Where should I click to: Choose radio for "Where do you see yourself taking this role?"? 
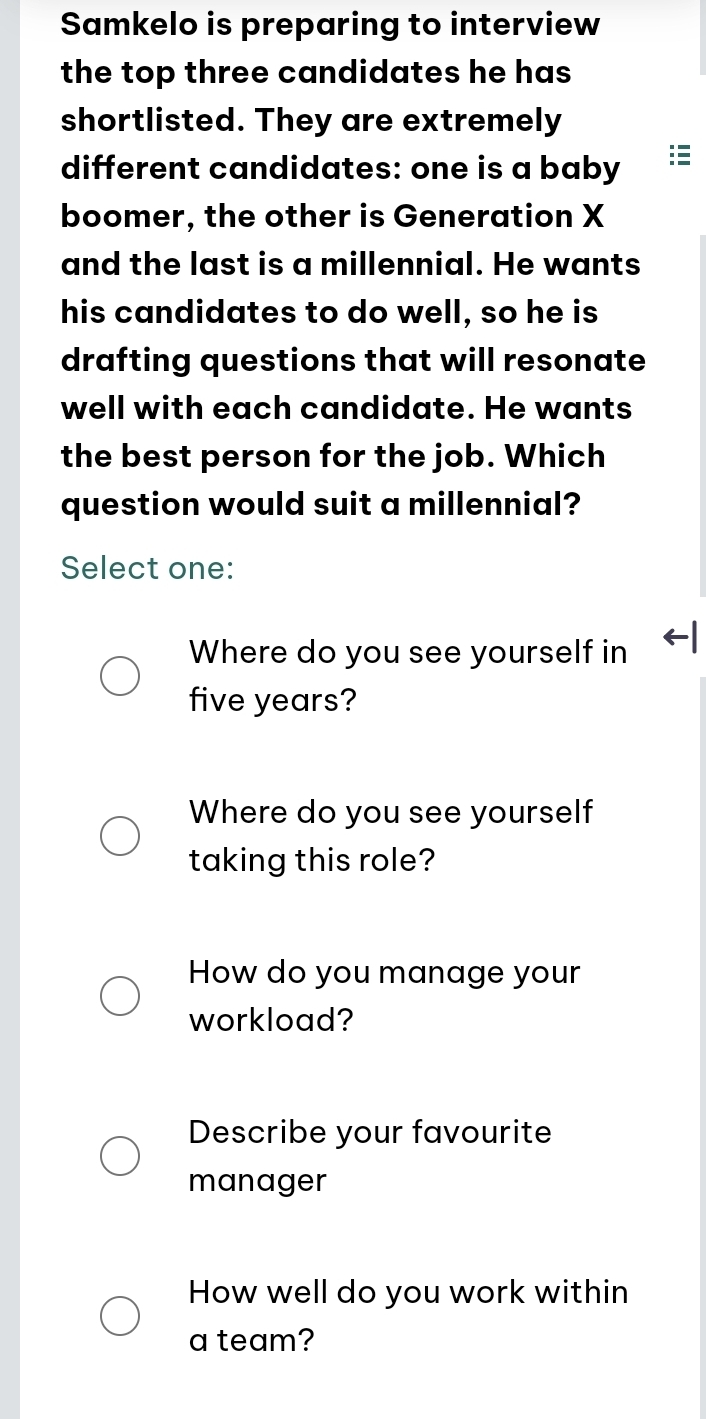pyautogui.click(x=119, y=836)
